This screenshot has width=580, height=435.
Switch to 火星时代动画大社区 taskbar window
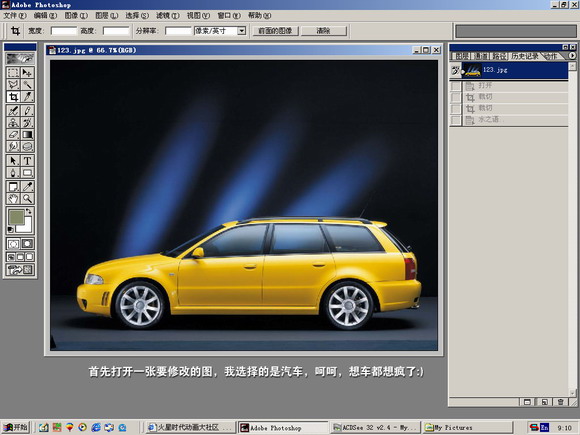coord(190,428)
